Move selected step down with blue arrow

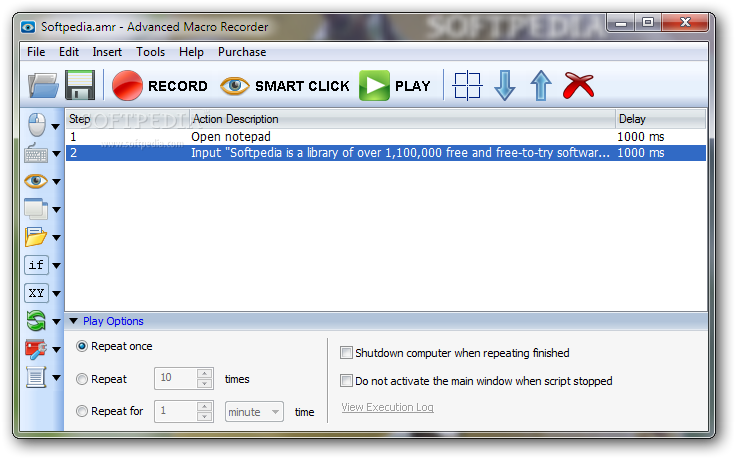[505, 86]
